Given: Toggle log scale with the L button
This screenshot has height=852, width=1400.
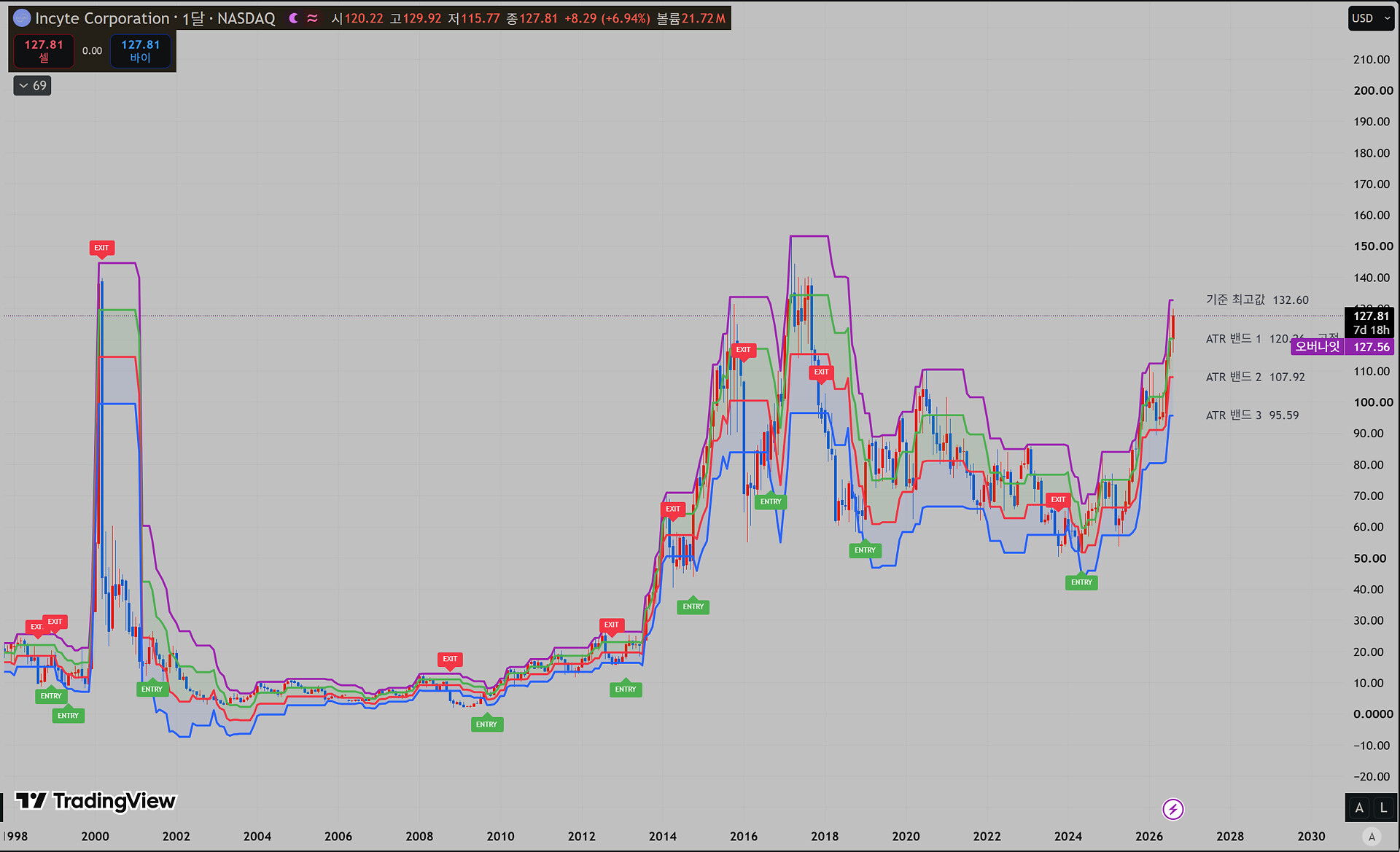Looking at the screenshot, I should click(1382, 808).
